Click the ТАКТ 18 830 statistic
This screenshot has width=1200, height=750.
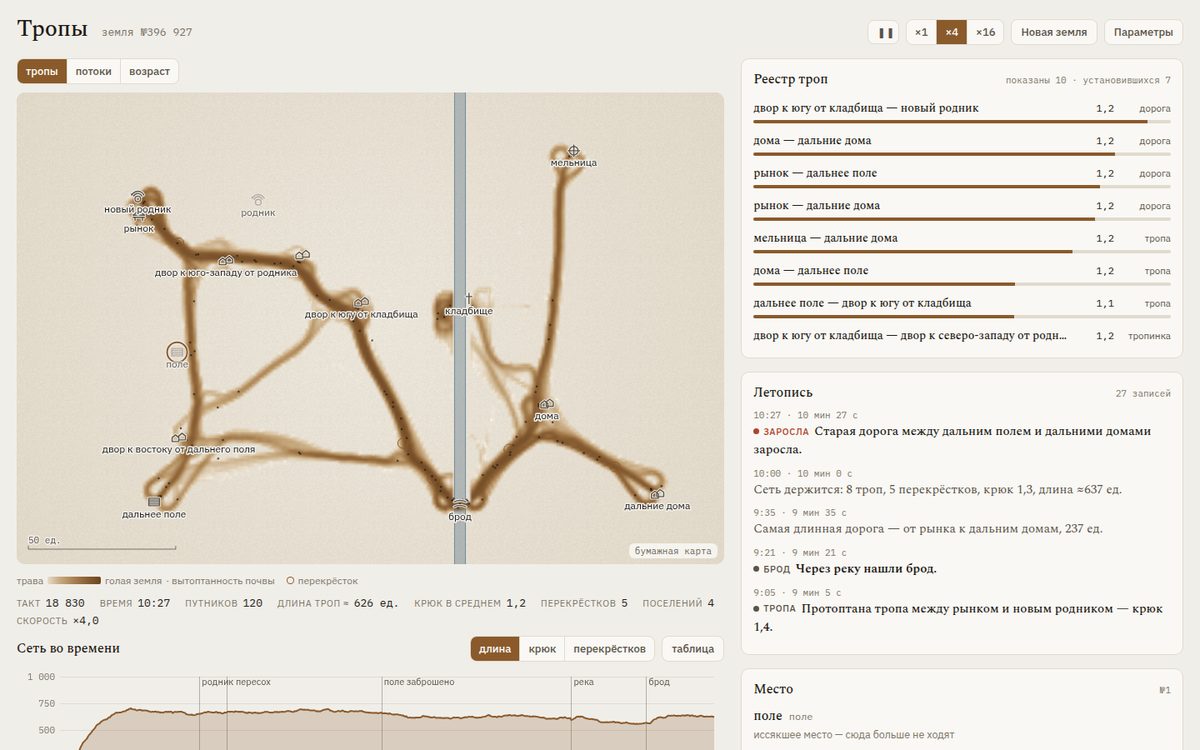pos(51,603)
